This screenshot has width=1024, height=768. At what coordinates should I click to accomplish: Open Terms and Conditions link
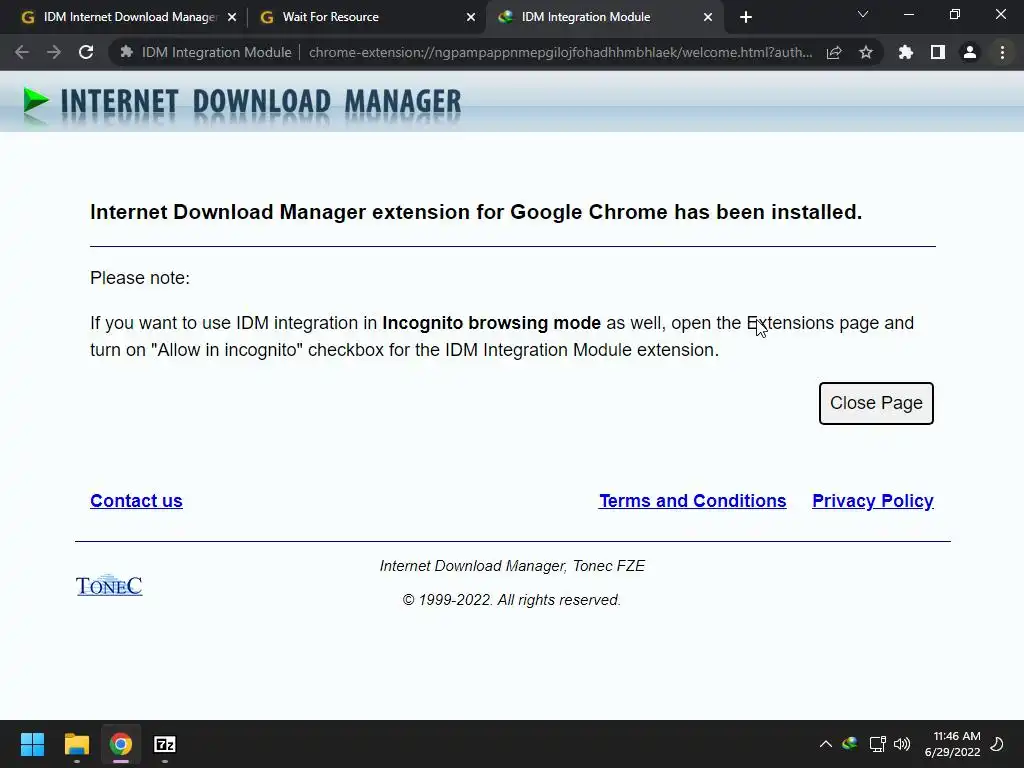coord(692,501)
